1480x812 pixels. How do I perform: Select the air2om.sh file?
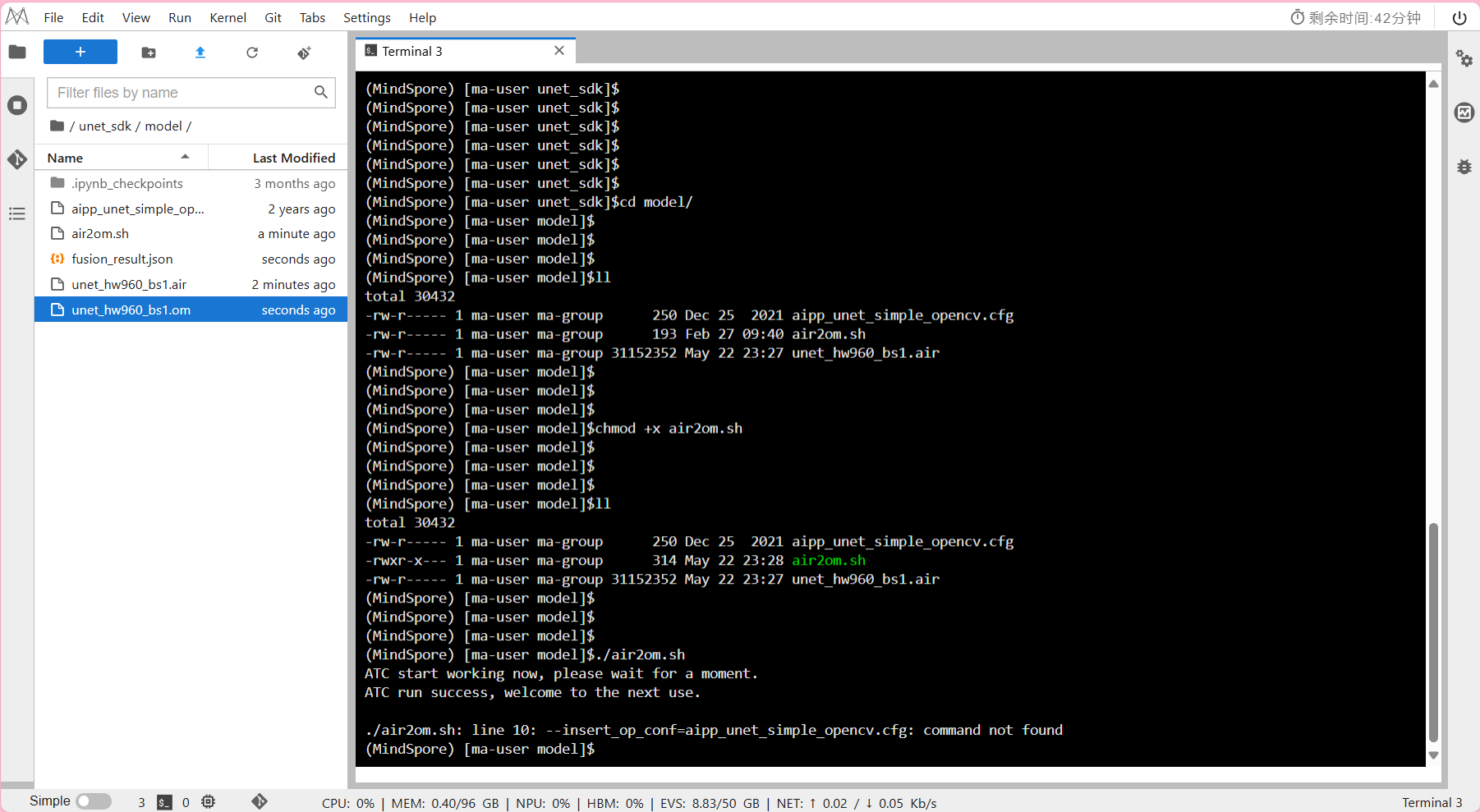191,233
